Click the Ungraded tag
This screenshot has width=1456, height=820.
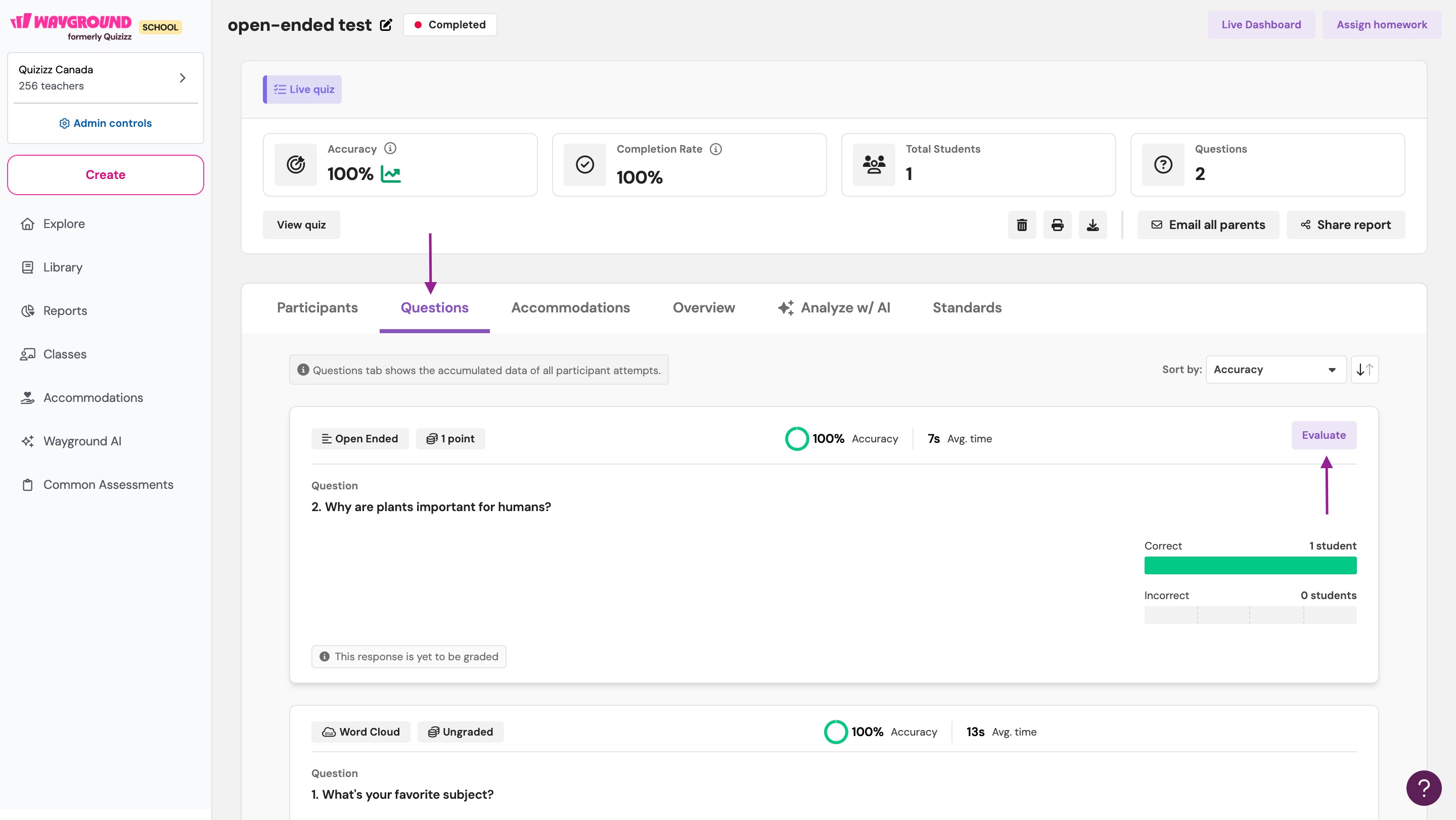(461, 732)
